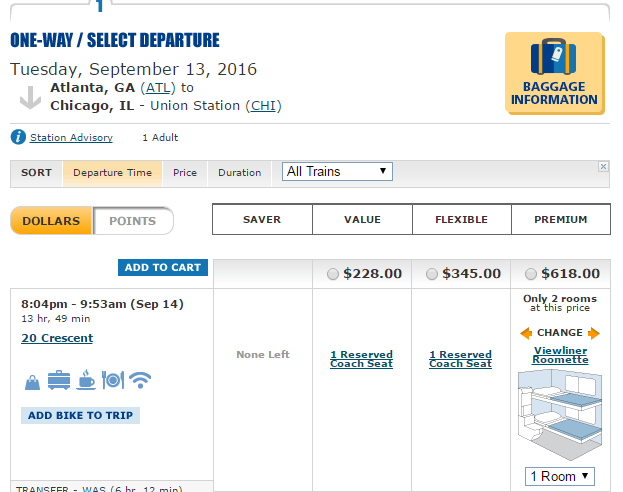
Task: Close the ad with the X
Action: coord(603,166)
